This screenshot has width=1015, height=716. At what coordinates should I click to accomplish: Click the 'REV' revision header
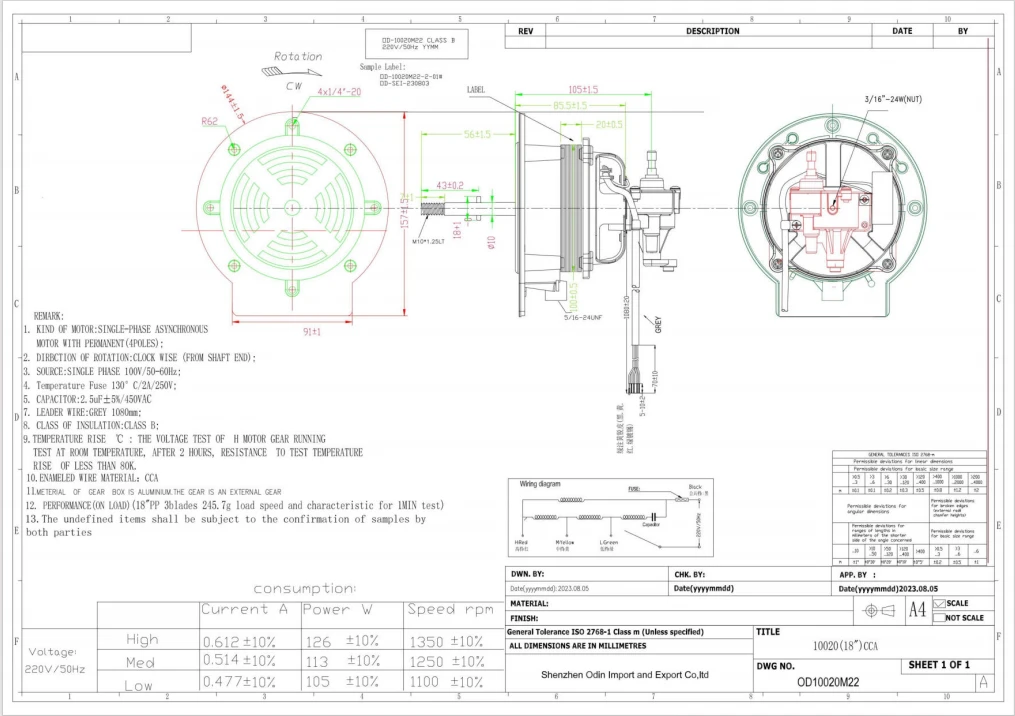click(526, 31)
